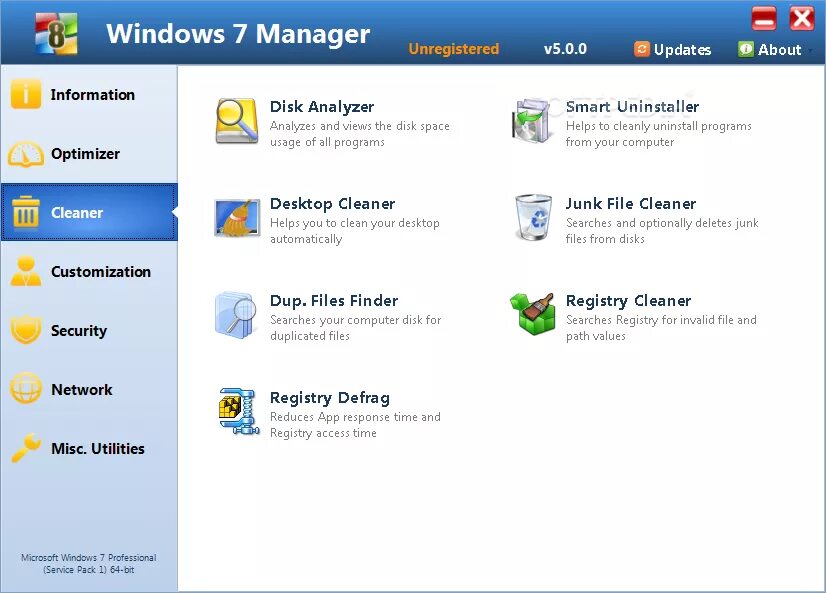
Task: Click the Windows 7 Manager logo
Action: (56, 34)
